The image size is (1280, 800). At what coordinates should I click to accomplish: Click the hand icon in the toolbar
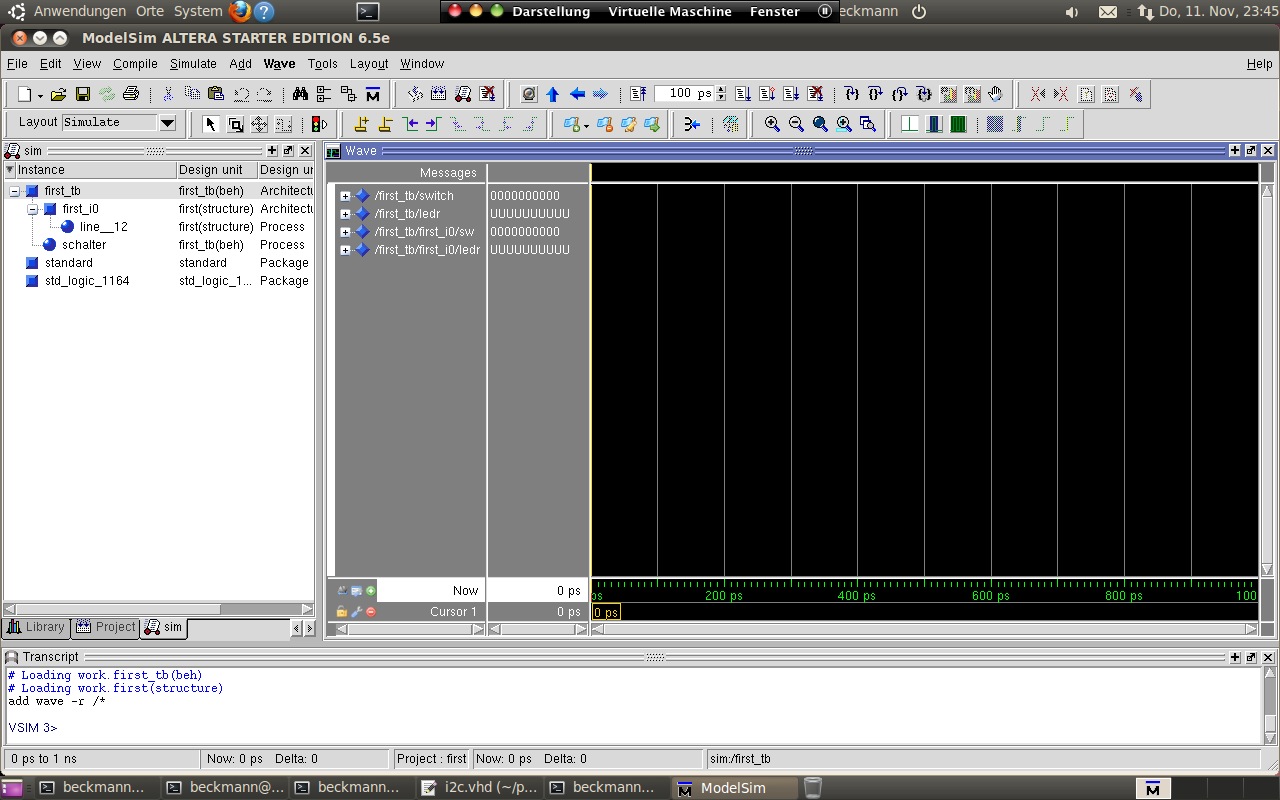click(x=995, y=94)
